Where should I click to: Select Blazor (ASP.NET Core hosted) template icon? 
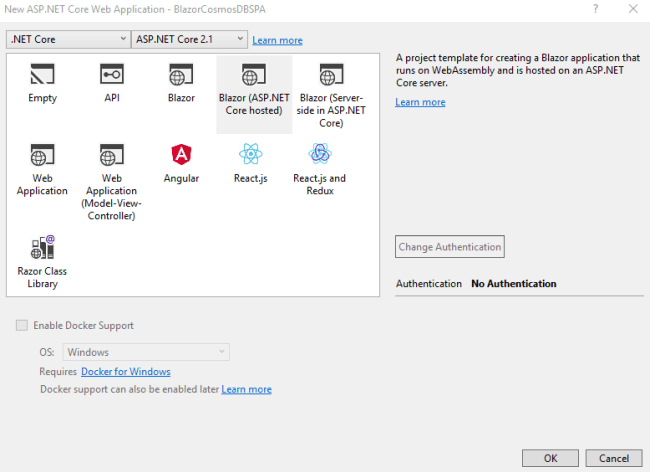pos(254,74)
